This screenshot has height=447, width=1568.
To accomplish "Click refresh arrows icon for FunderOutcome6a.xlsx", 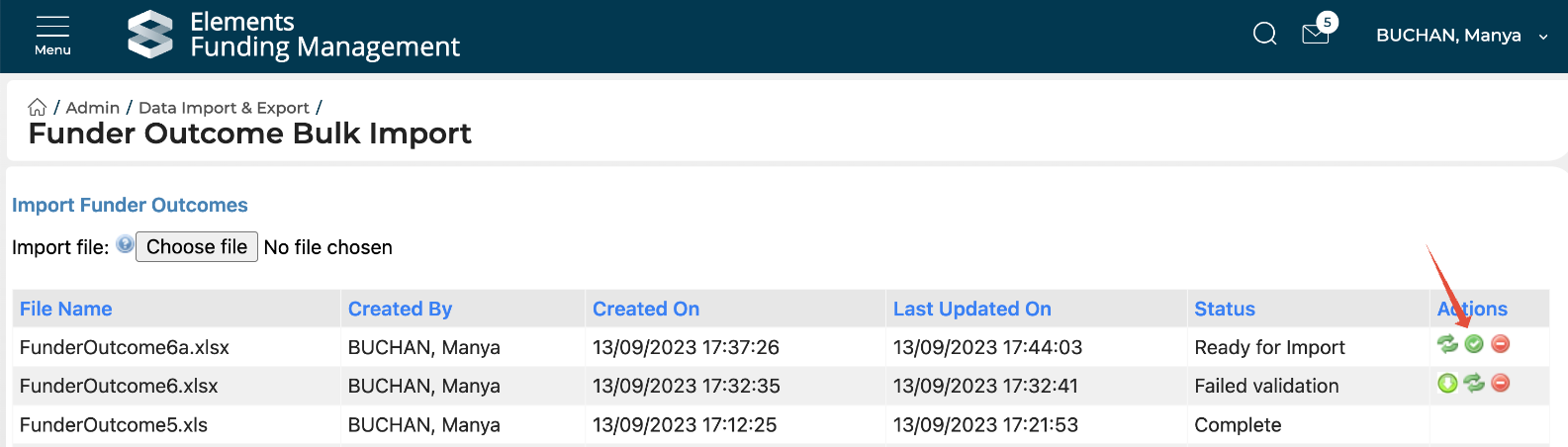I will (1447, 344).
